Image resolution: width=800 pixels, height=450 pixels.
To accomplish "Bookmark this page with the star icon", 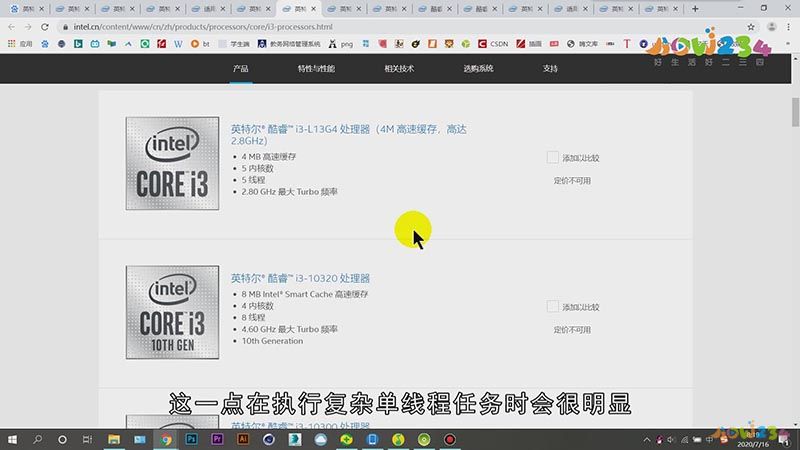I will [x=751, y=27].
